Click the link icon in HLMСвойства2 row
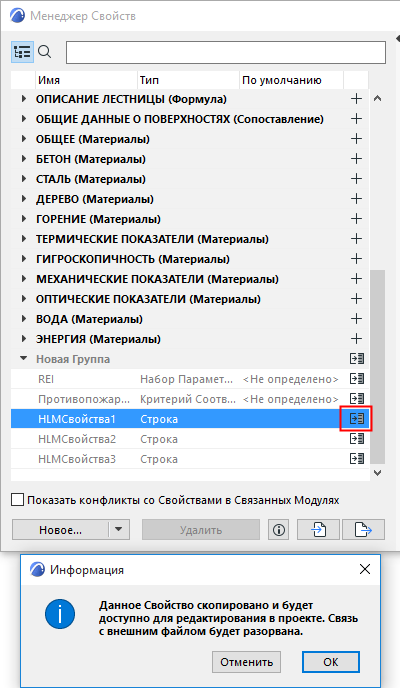This screenshot has height=688, width=400. click(x=357, y=439)
